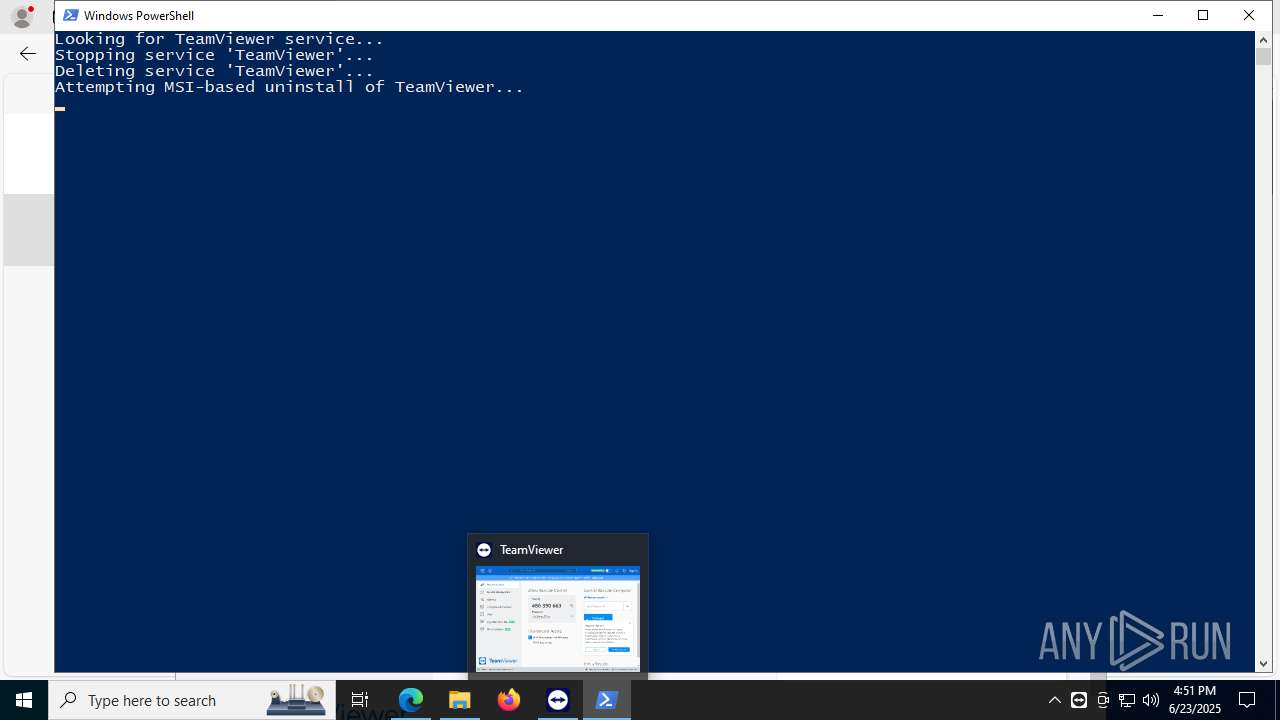The image size is (1280, 720).
Task: Open File Explorer from taskbar
Action: pyautogui.click(x=460, y=700)
